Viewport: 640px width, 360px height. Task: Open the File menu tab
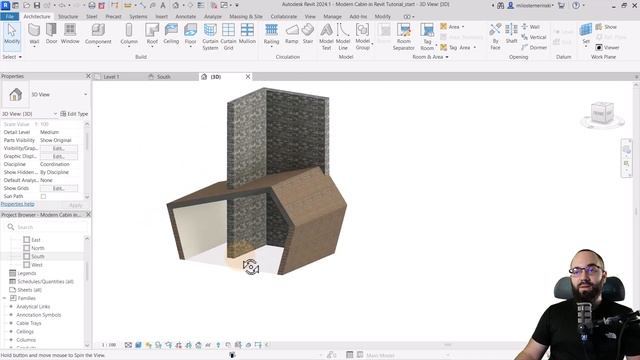[9, 16]
